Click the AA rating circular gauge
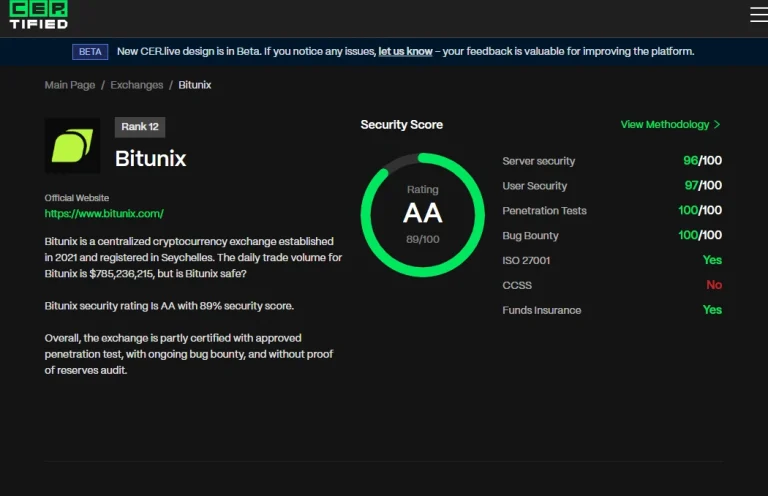The height and width of the screenshot is (496, 768). click(423, 214)
